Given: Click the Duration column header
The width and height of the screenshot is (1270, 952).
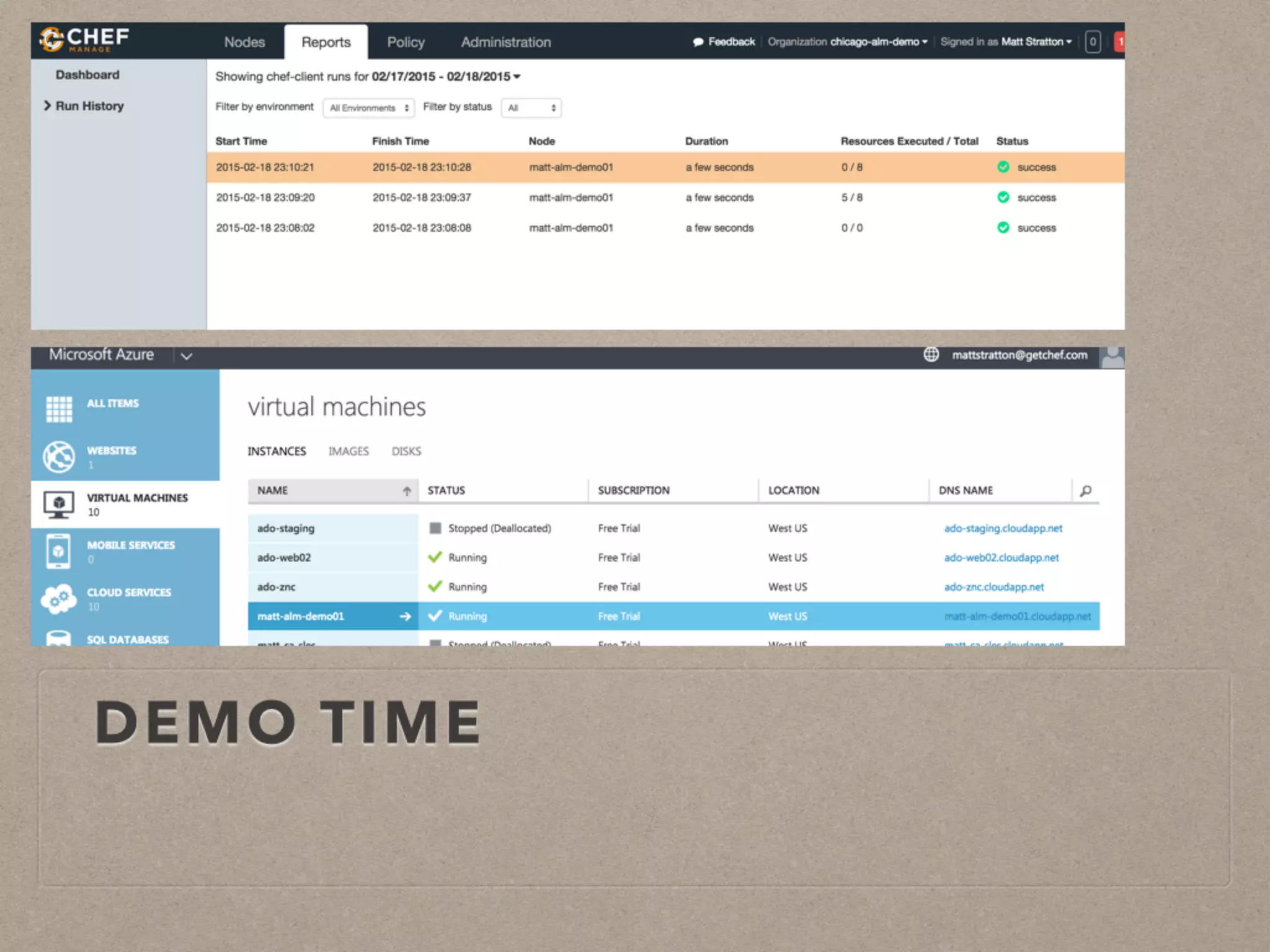Looking at the screenshot, I should coord(706,141).
